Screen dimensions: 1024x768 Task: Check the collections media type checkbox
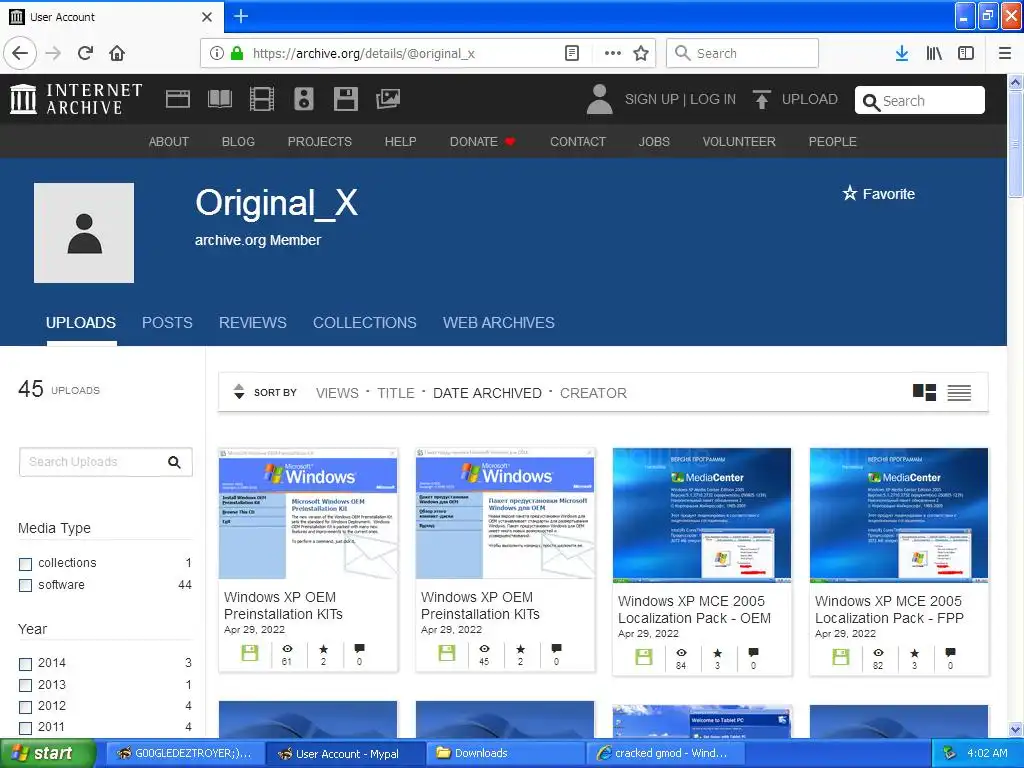(25, 564)
